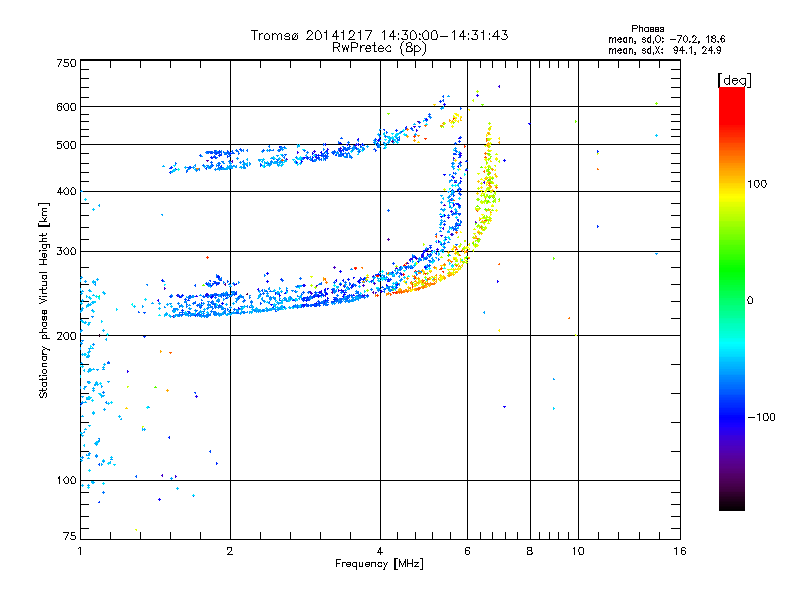The height and width of the screenshot is (600, 800).
Task: Click the rainbow phase colorbar
Action: (732, 298)
